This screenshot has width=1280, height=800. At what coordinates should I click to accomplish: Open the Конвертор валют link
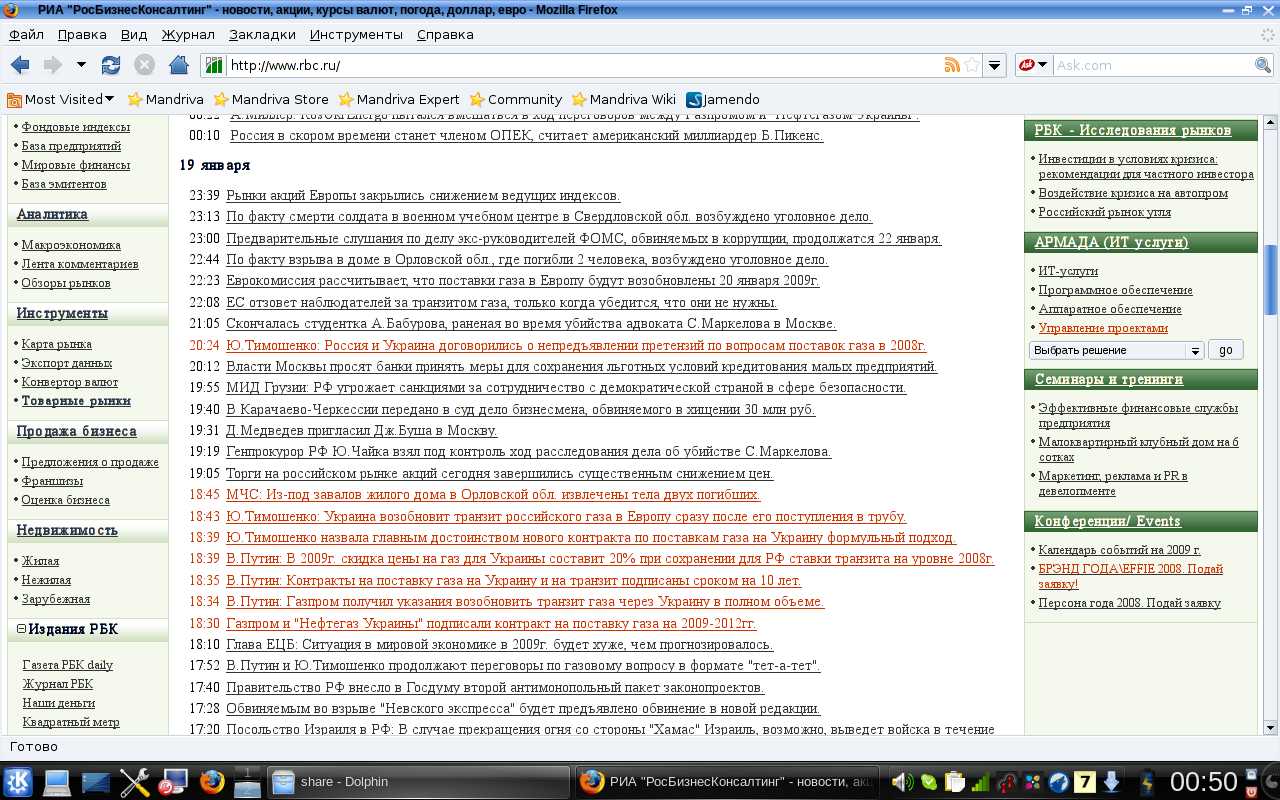click(x=70, y=382)
